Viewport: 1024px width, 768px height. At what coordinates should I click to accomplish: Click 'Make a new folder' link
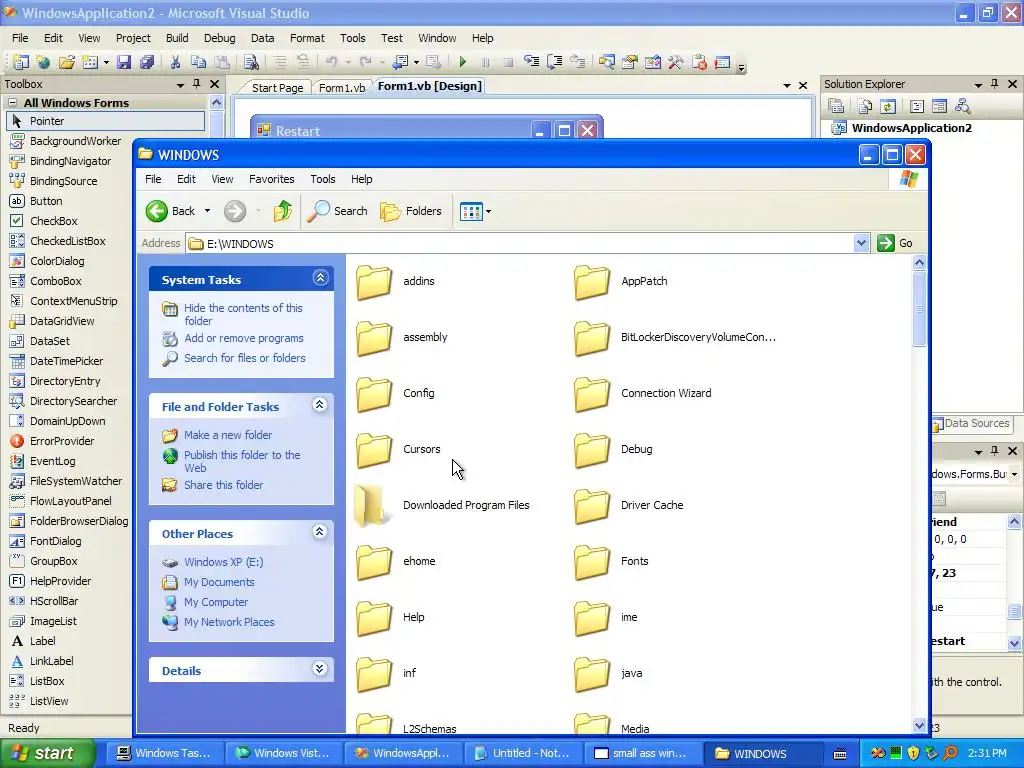pyautogui.click(x=228, y=435)
